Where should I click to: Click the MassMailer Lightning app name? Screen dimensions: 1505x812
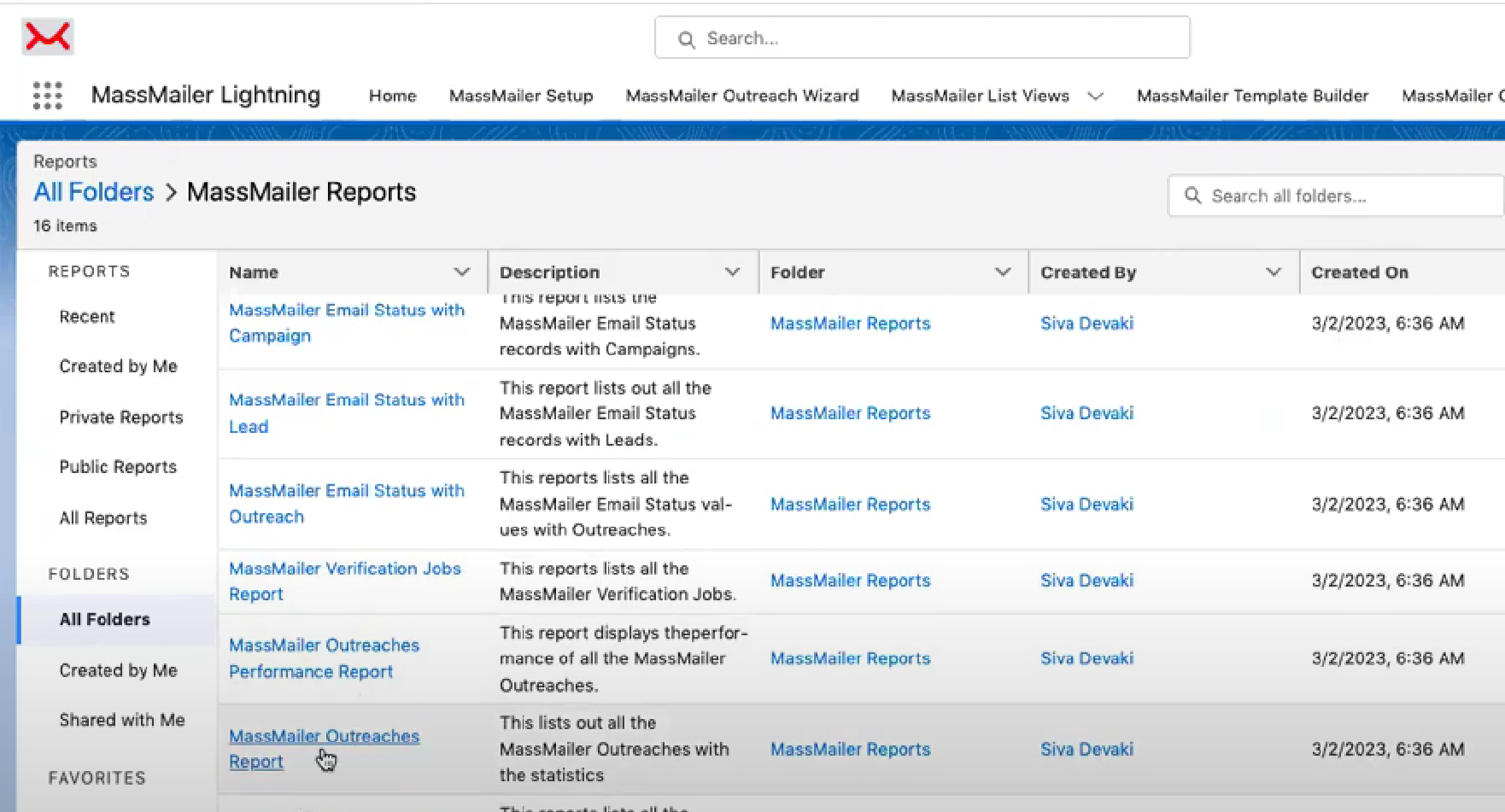[x=206, y=95]
